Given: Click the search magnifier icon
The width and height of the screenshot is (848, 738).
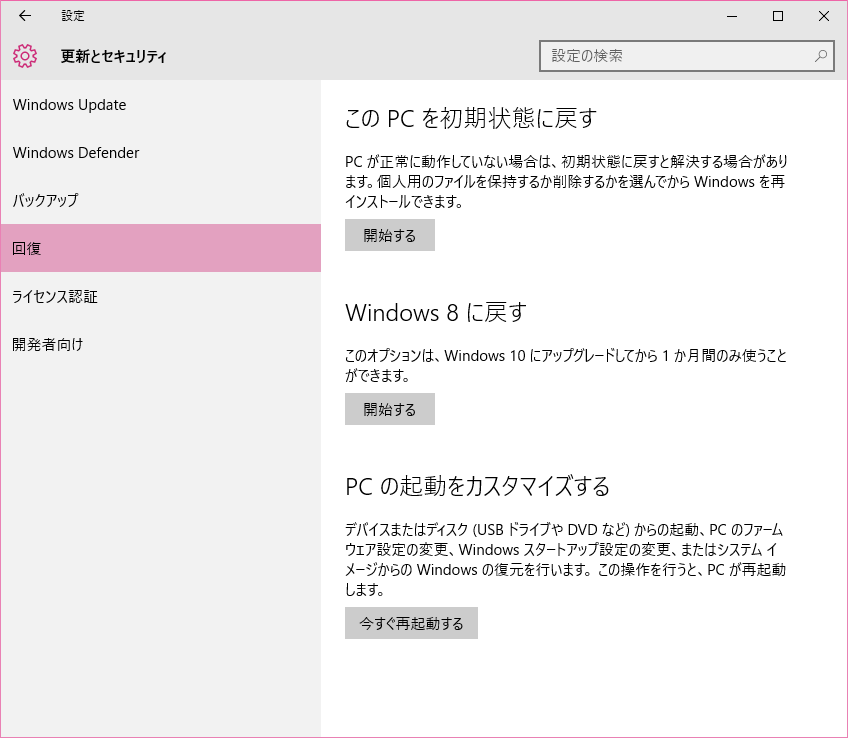Looking at the screenshot, I should pos(820,56).
